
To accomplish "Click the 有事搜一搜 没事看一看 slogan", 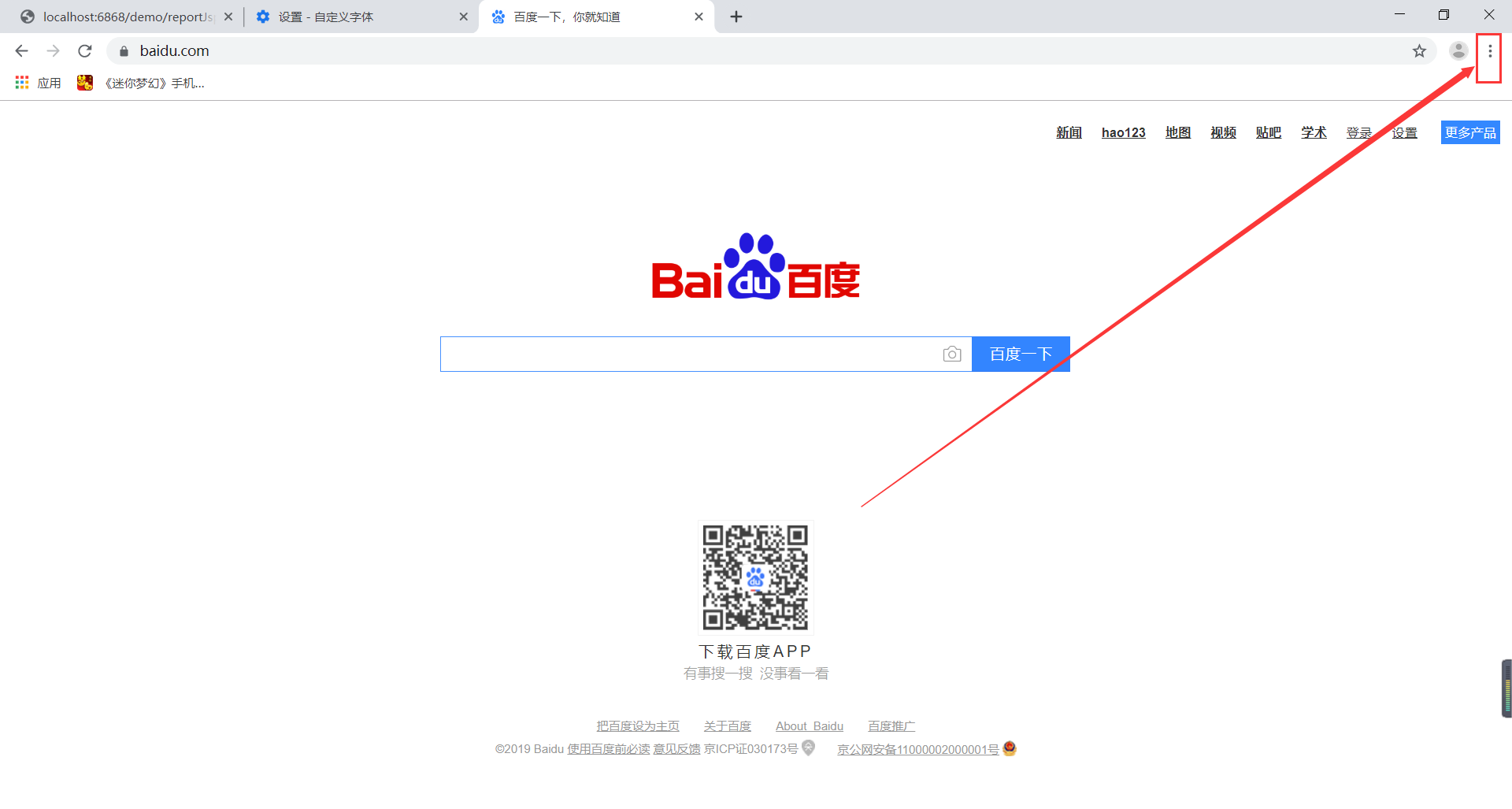I will click(x=756, y=674).
